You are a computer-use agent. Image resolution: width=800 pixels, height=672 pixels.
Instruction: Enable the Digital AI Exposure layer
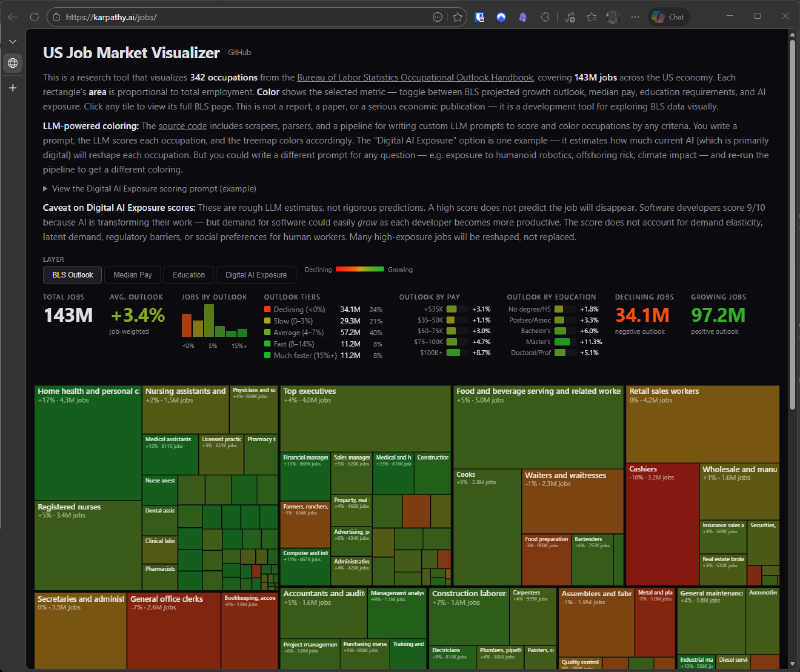(255, 274)
